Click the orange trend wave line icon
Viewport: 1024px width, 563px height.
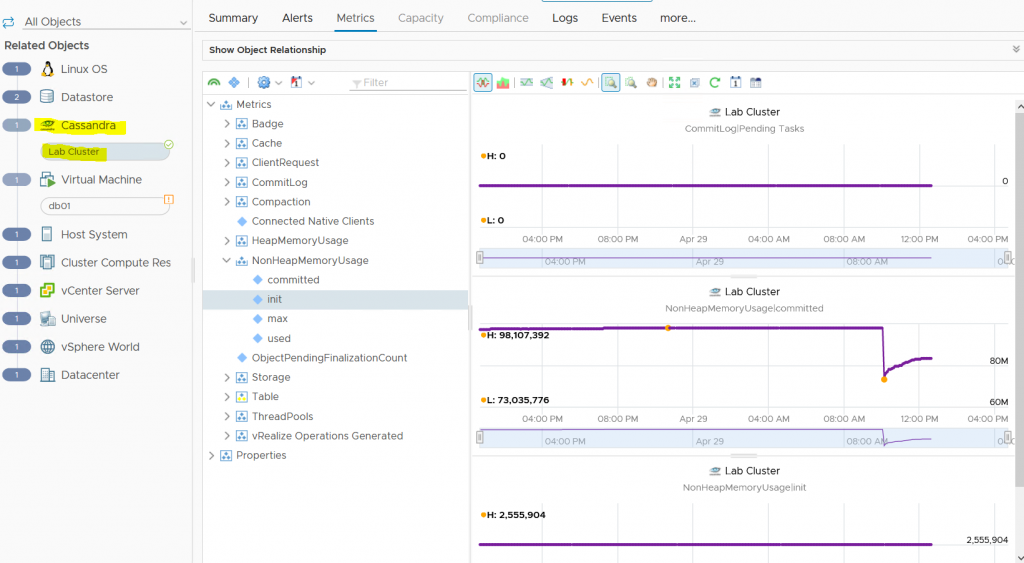pyautogui.click(x=587, y=83)
